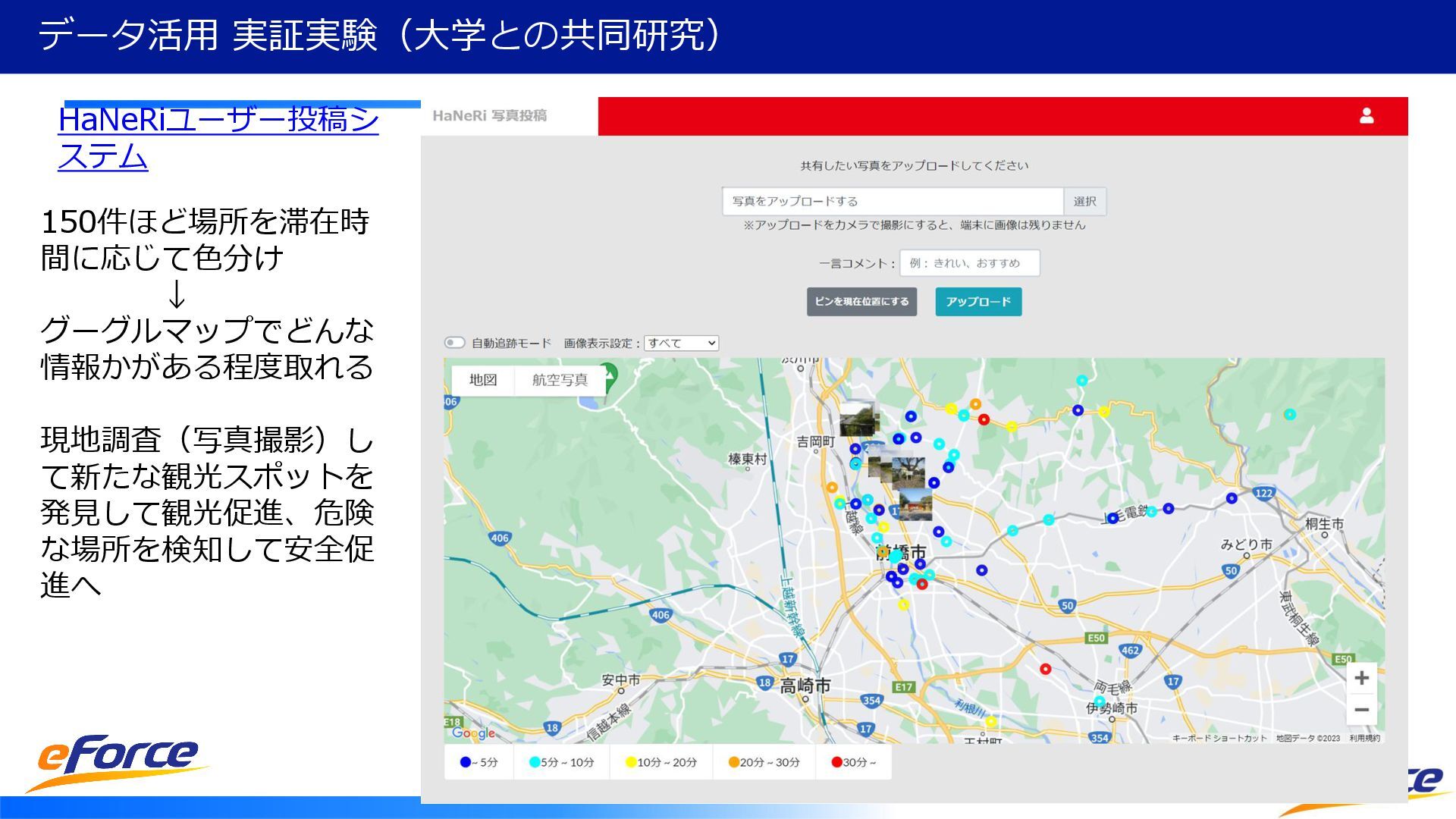Open 利用規約 link on map
The width and height of the screenshot is (1456, 819).
1365,738
